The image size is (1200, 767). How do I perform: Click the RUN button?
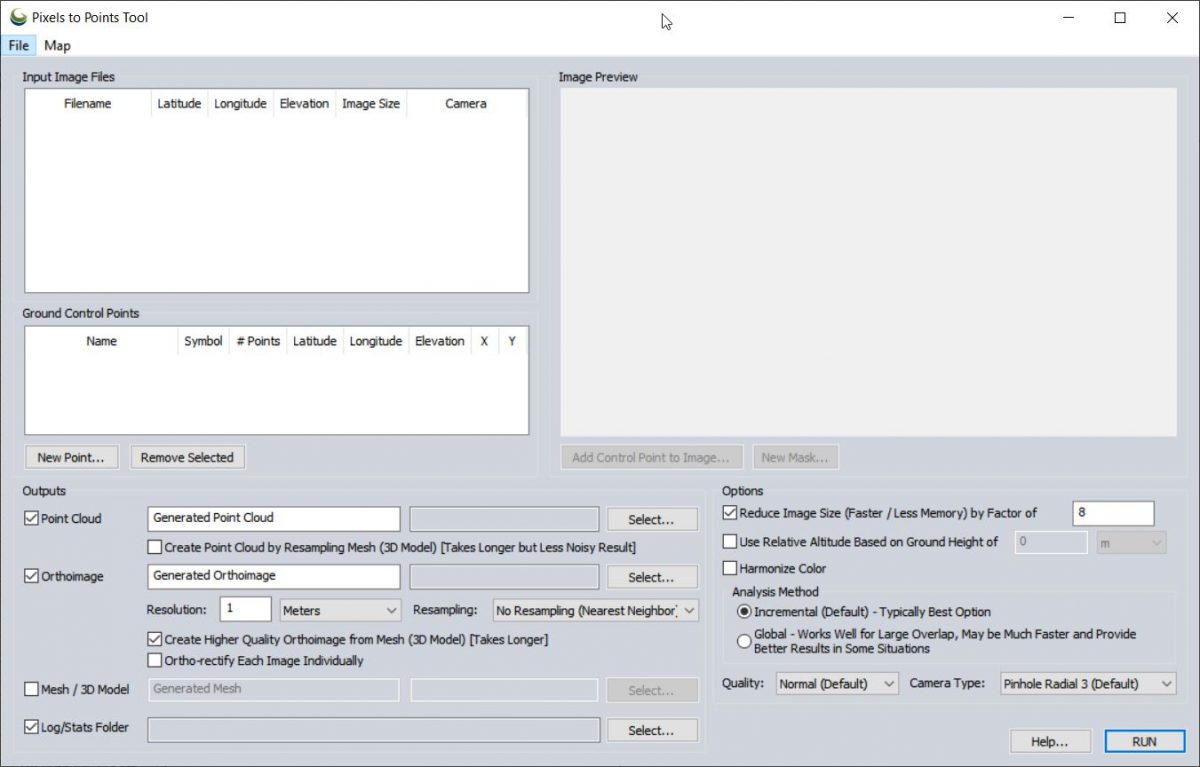[1144, 741]
